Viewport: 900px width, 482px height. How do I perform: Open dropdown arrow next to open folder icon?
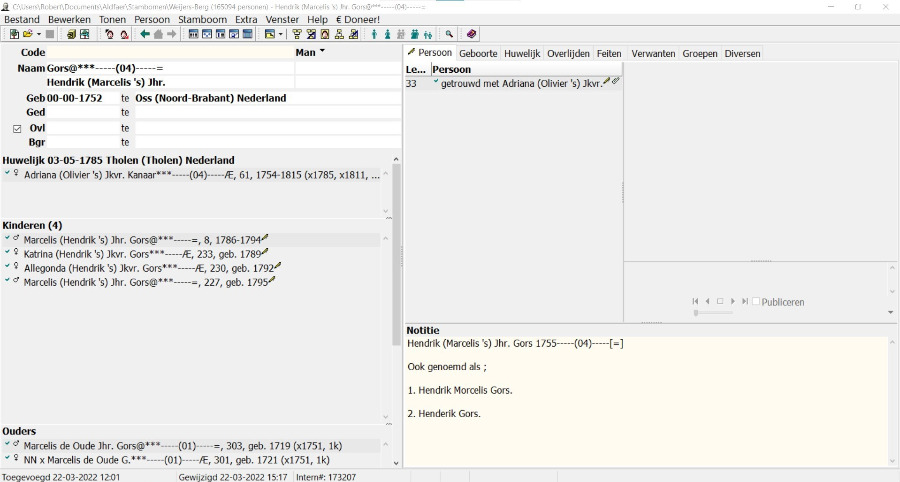[39, 34]
